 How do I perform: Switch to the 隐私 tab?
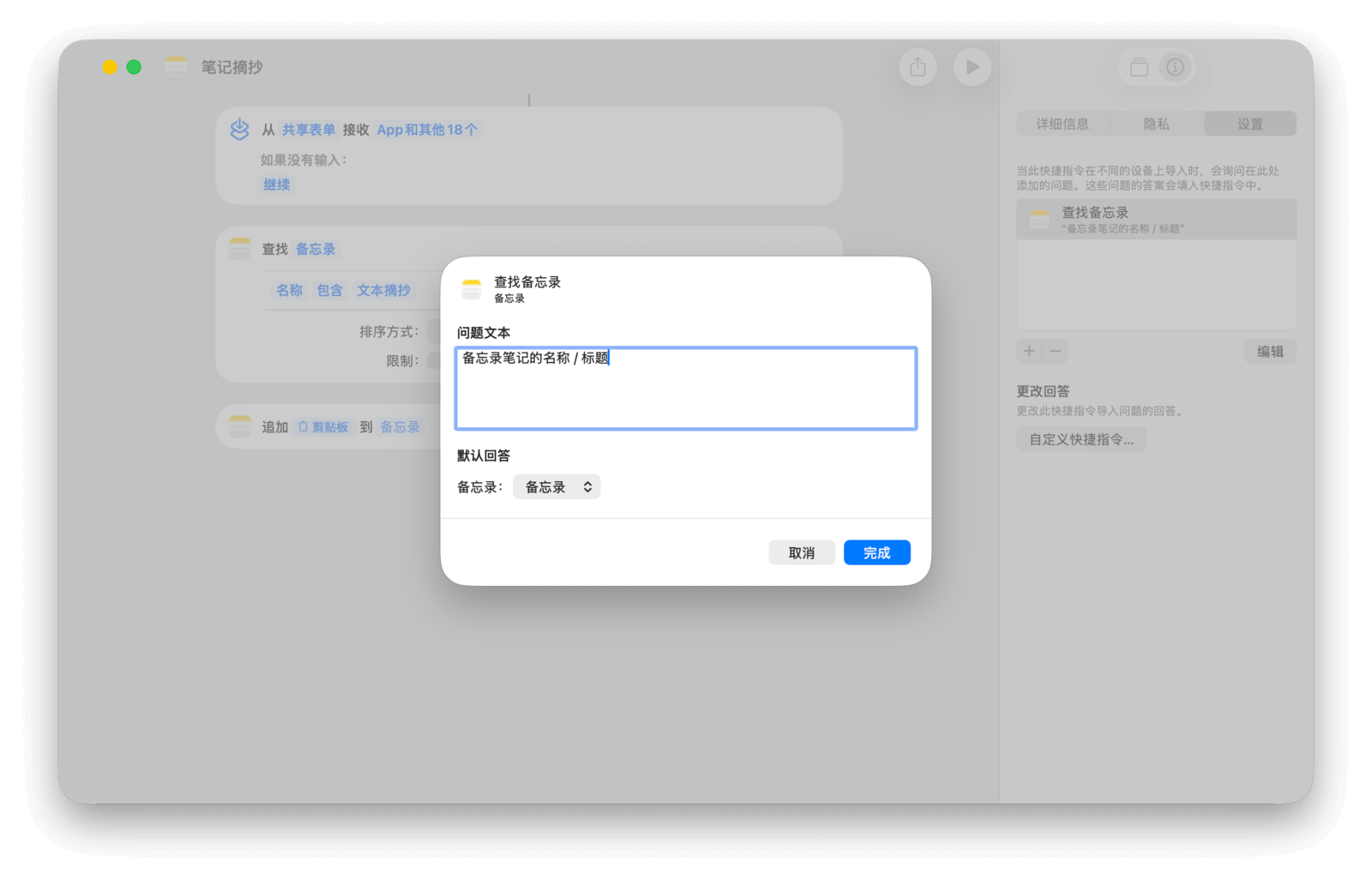1156,124
